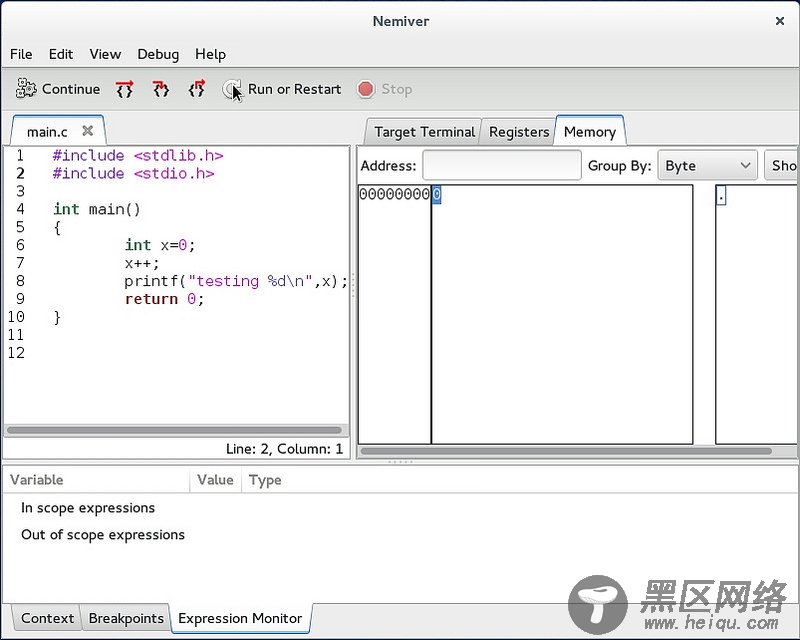Click the red Stop icon
This screenshot has width=800, height=640.
(366, 89)
